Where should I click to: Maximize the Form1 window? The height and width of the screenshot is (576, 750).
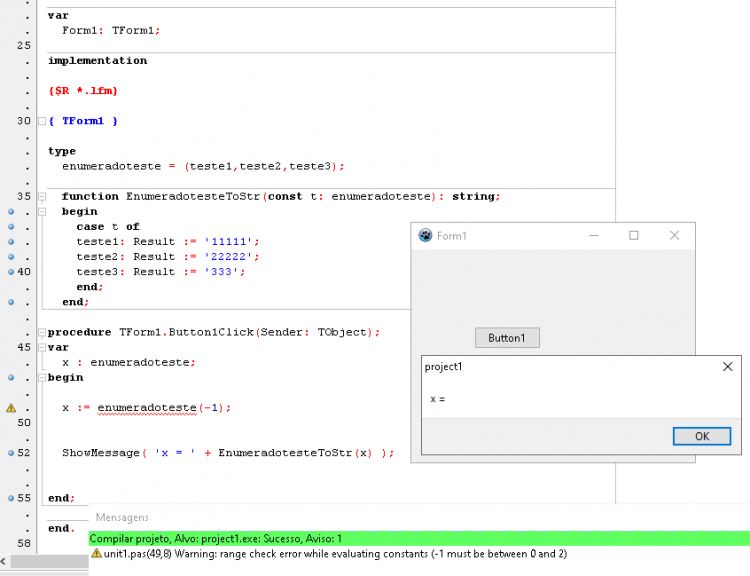634,235
